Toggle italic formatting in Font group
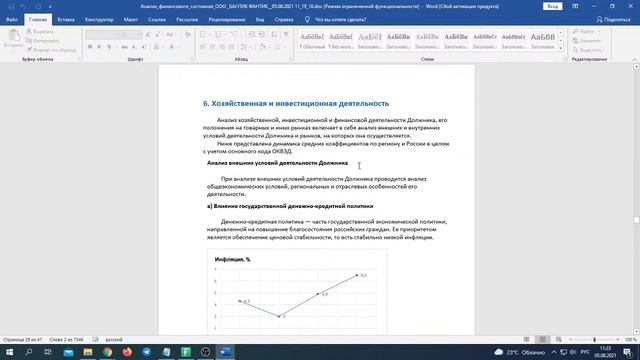The width and height of the screenshot is (640, 360). [99, 47]
